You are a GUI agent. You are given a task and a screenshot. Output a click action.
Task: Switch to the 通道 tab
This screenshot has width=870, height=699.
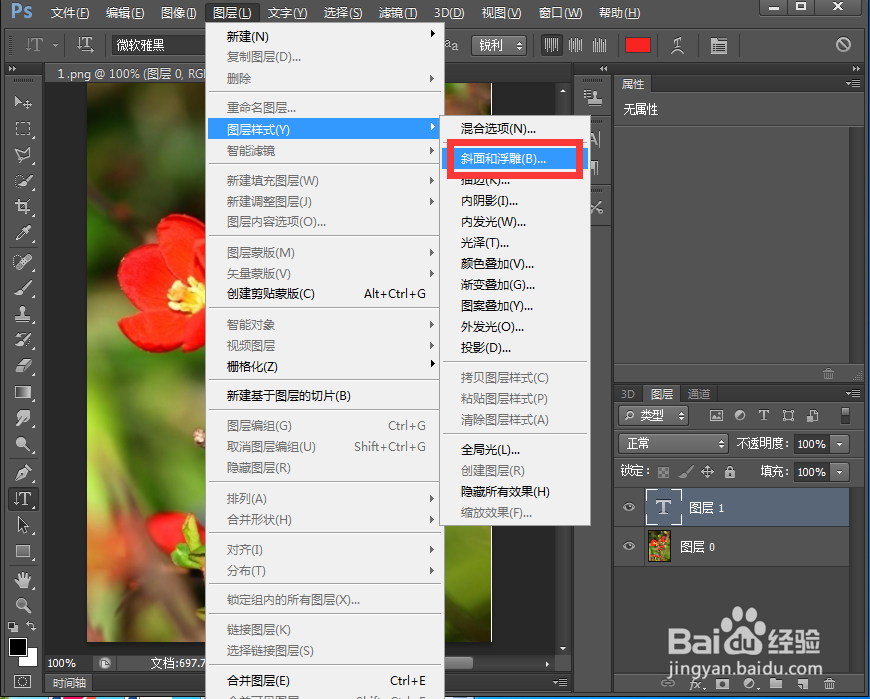(x=699, y=394)
